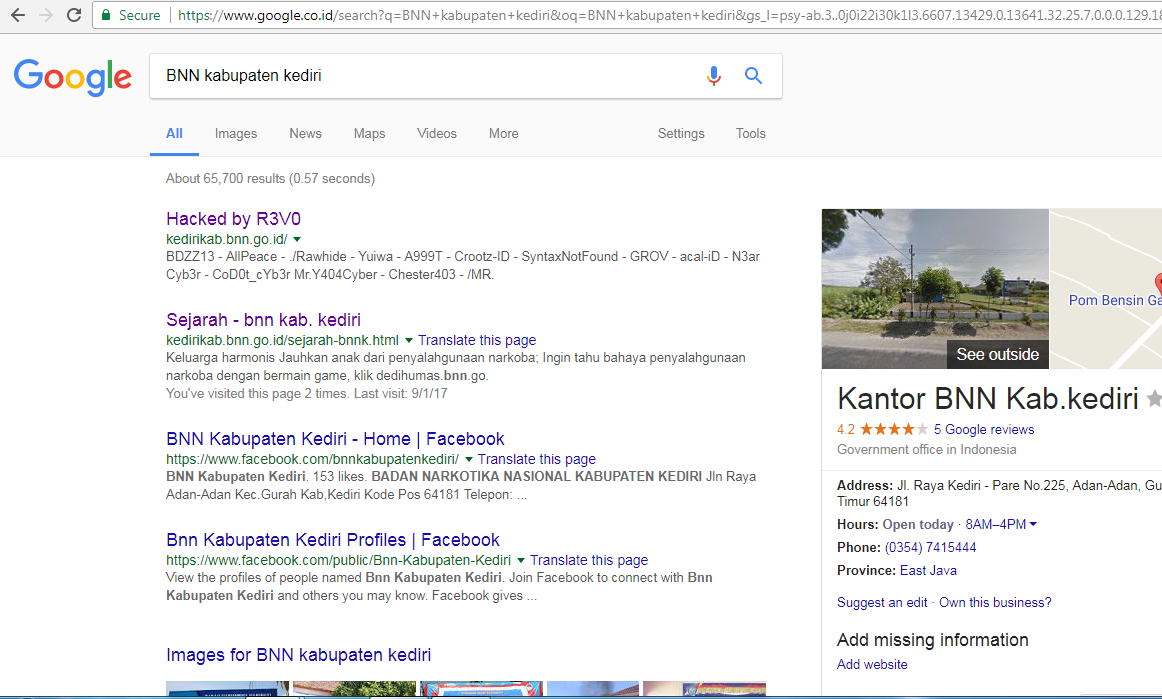This screenshot has height=699, width=1162.
Task: Open 'BNN Kabupaten Kediri - Home | Facebook'
Action: click(335, 439)
